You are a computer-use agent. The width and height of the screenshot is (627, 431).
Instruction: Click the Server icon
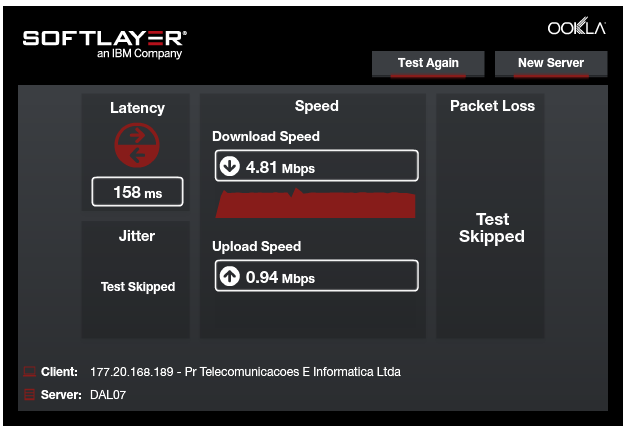29,394
